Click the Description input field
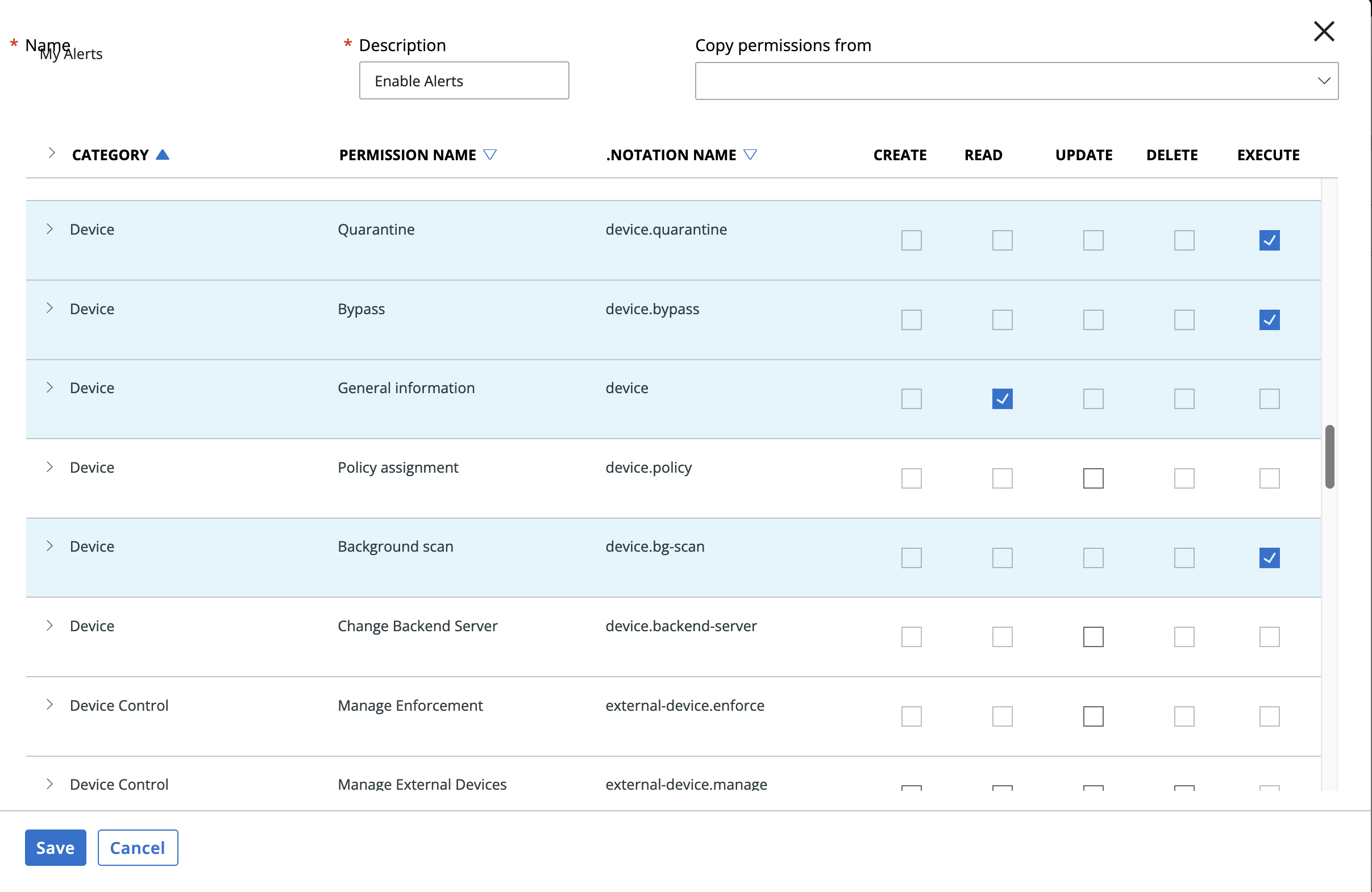This screenshot has height=892, width=1372. pos(463,80)
